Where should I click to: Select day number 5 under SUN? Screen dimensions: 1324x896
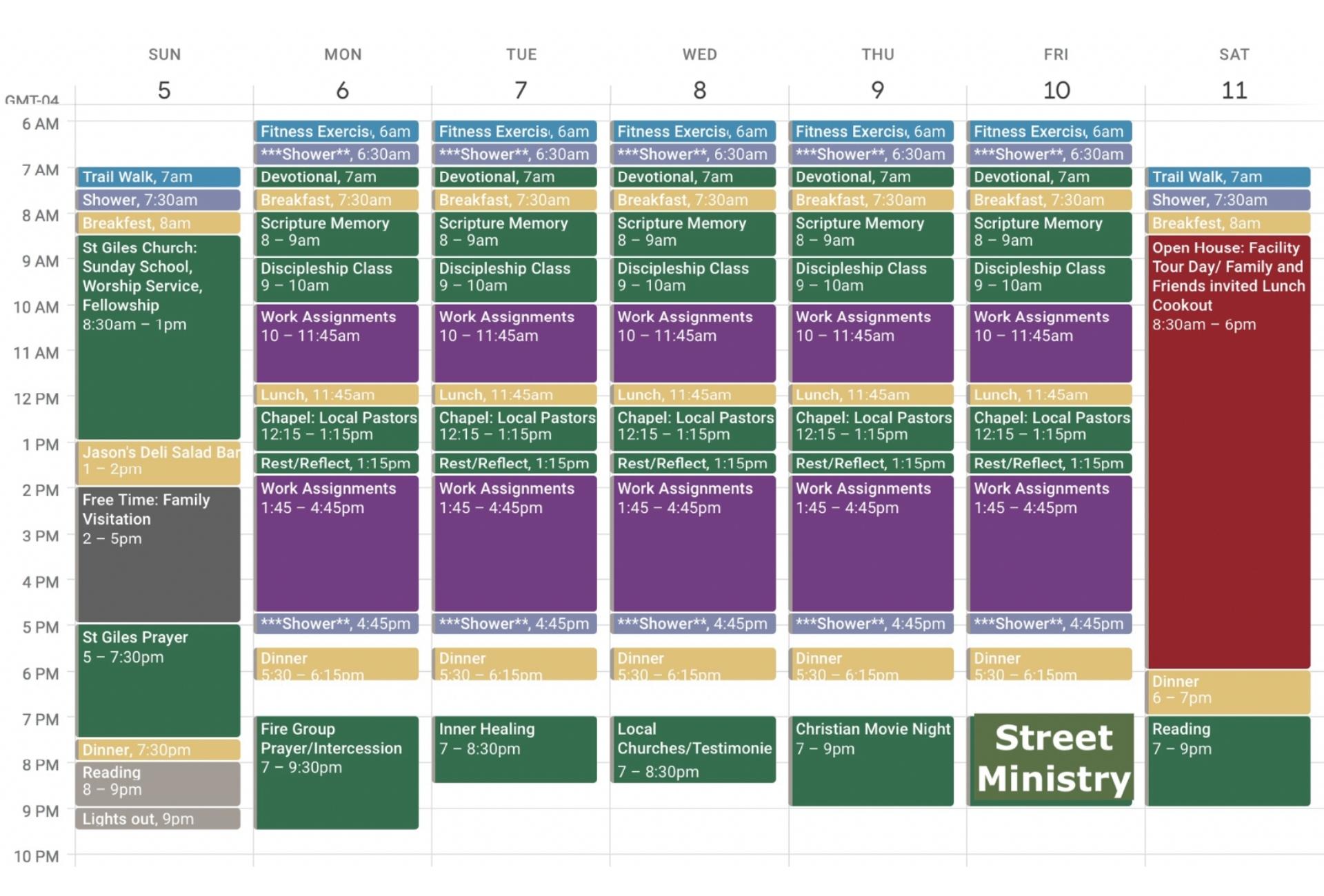164,90
